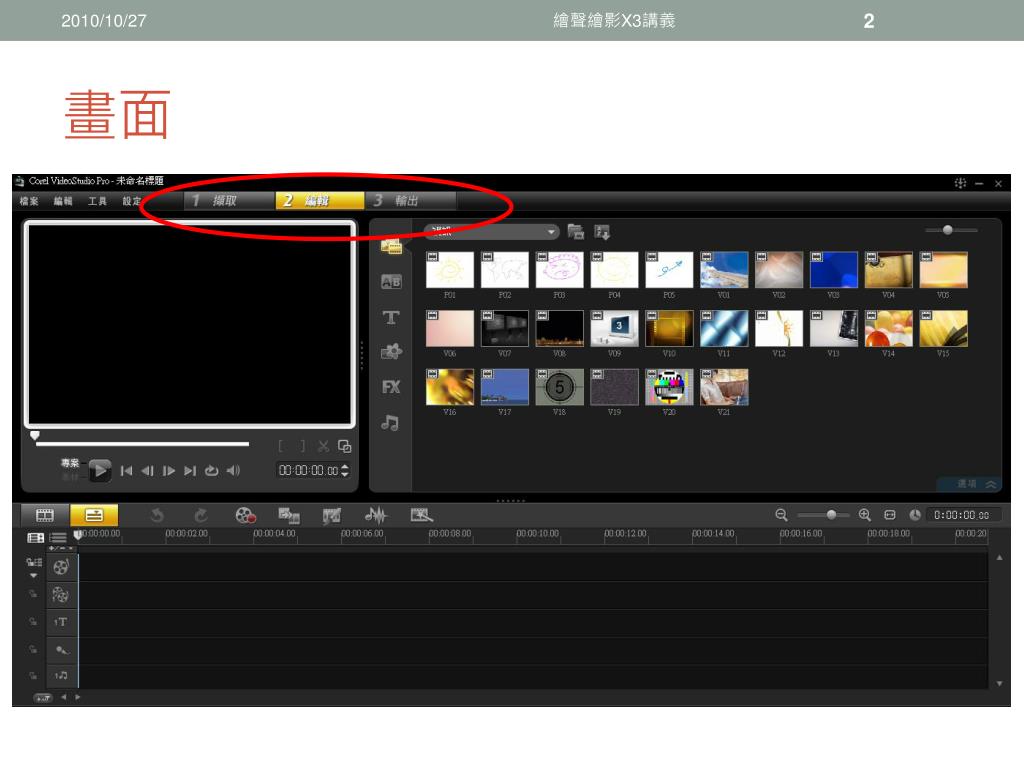Viewport: 1024px width, 768px height.
Task: Play the project in preview
Action: 100,470
